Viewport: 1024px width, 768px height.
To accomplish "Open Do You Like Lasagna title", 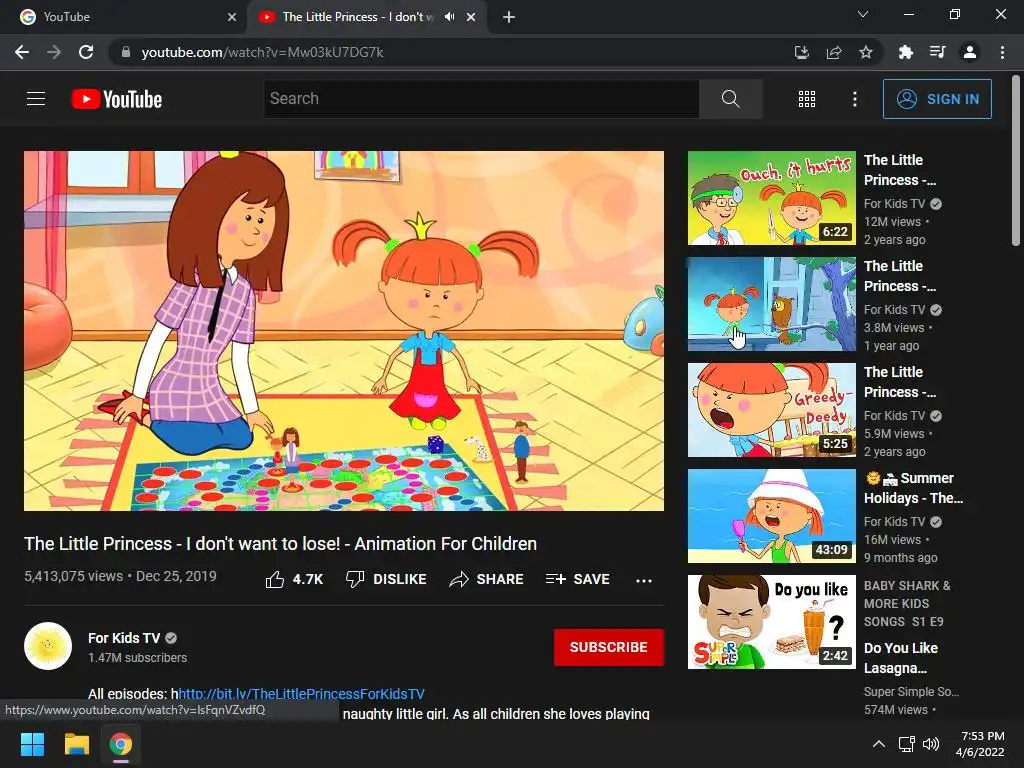I will tap(901, 658).
